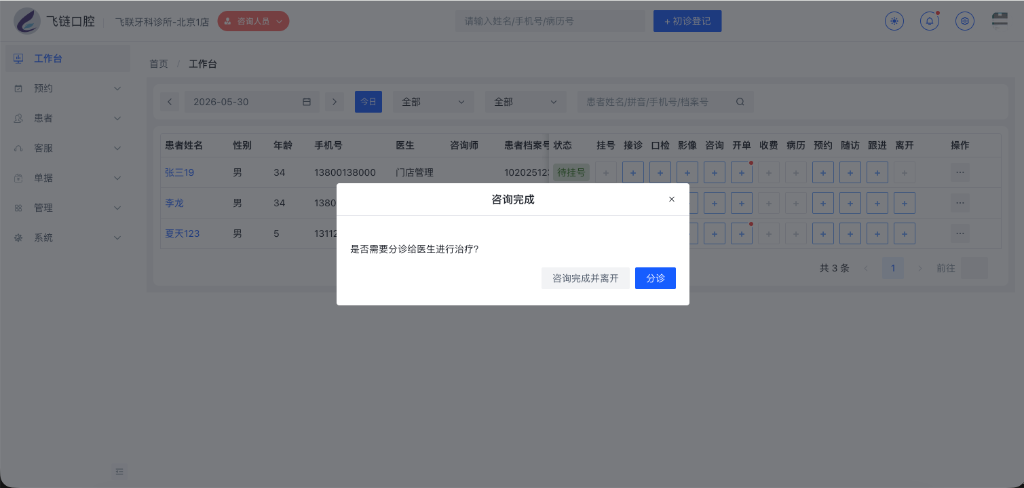The height and width of the screenshot is (488, 1024).
Task: Close the 咨询完成 dialog with X
Action: click(x=671, y=199)
